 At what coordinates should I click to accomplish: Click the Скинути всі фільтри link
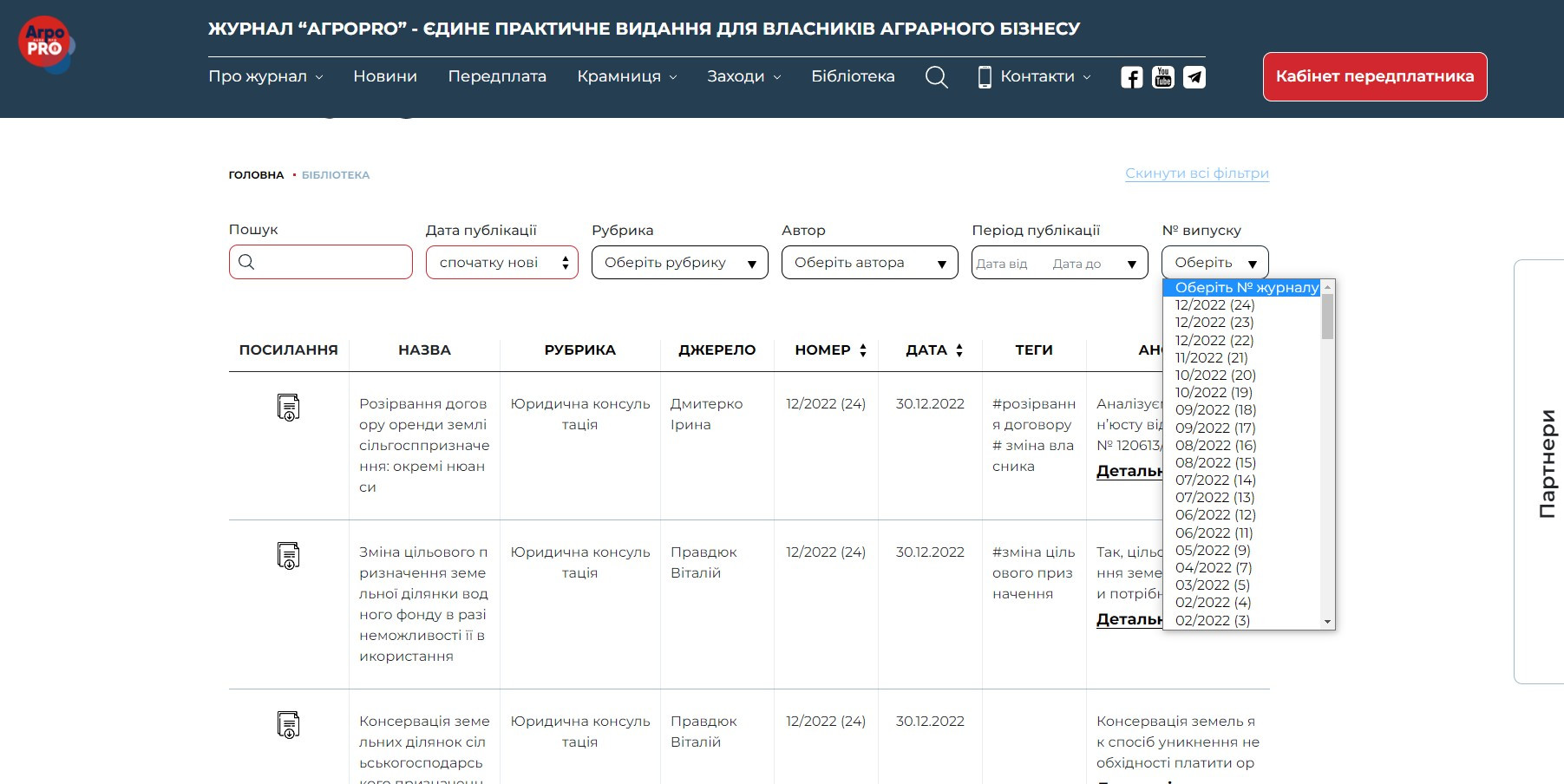(1196, 173)
